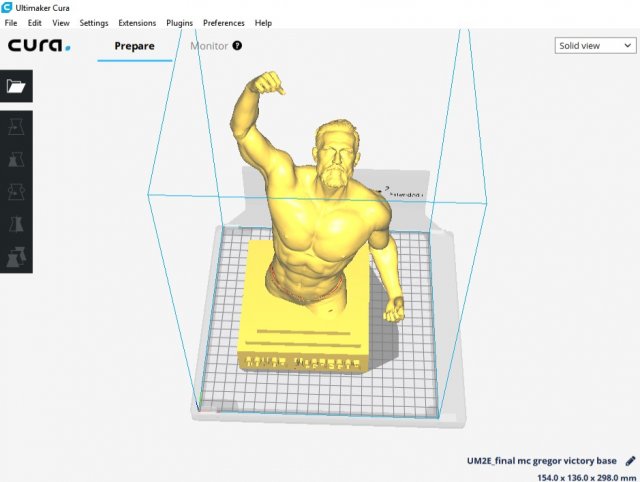Open the Plugins menu
Viewport: 640px width, 482px height.
point(179,23)
